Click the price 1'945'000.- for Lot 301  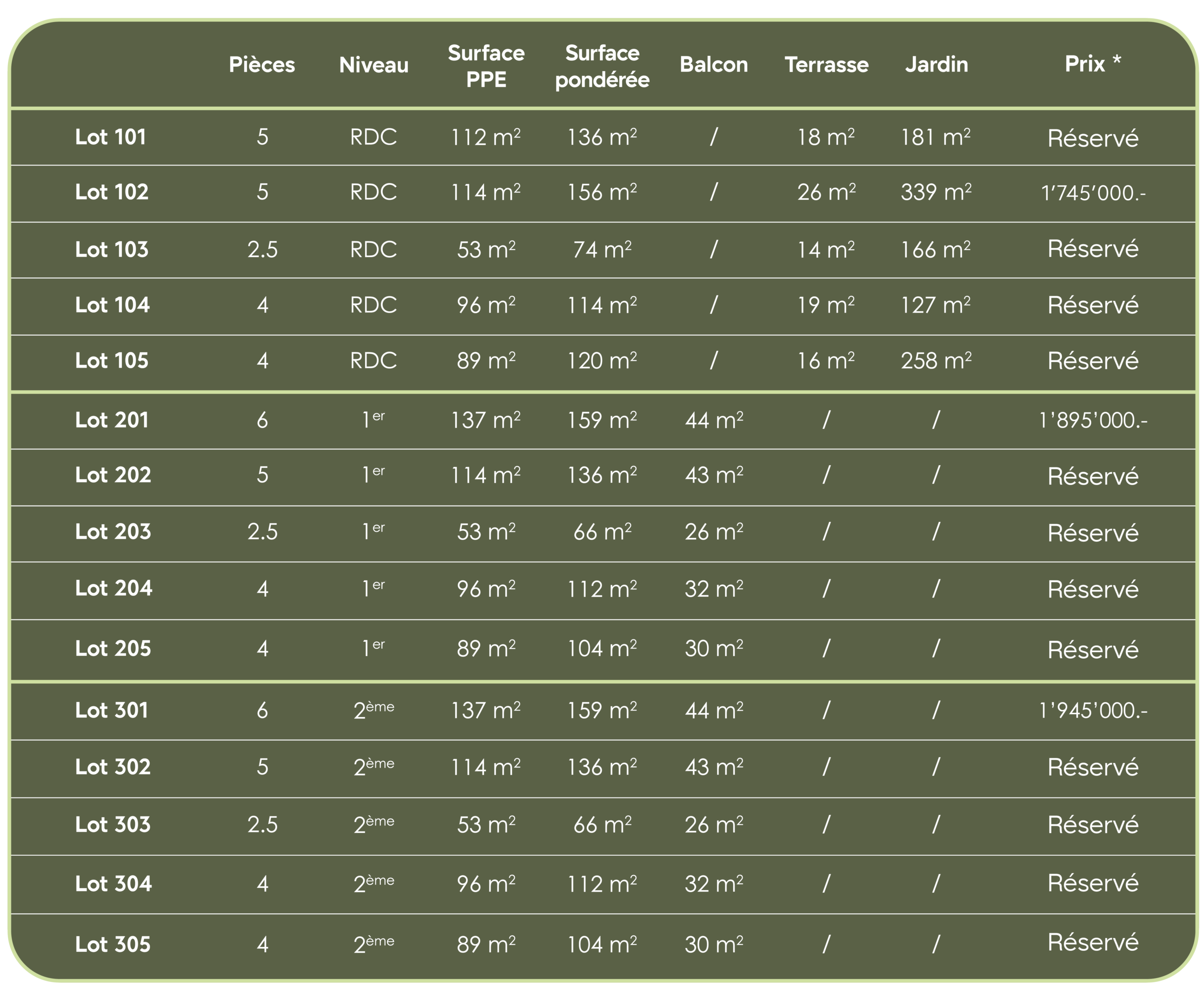pyautogui.click(x=1093, y=711)
